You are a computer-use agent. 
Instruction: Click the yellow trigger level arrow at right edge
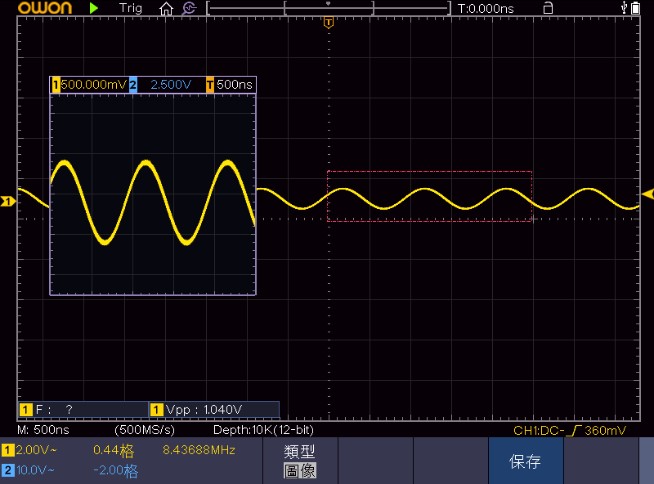(x=648, y=194)
